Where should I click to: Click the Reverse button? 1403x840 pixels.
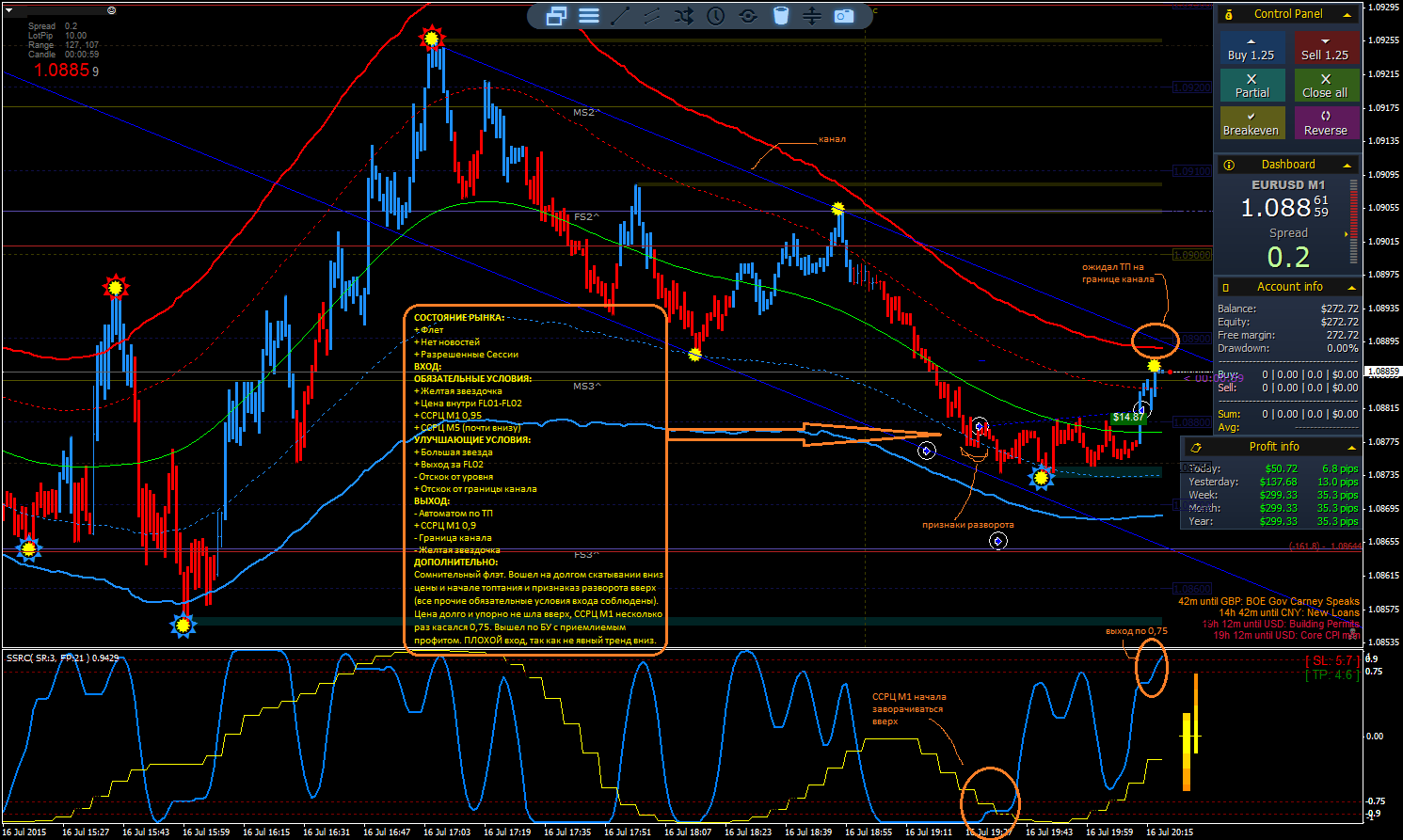tap(1326, 123)
